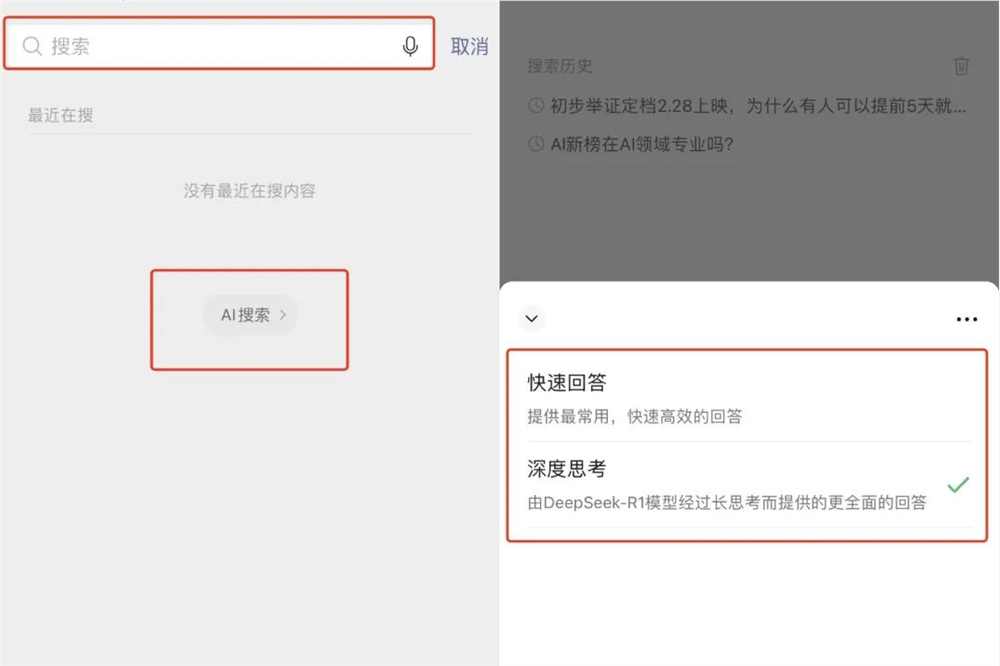Open the three-dot more options icon
This screenshot has width=1000, height=666.
966,318
